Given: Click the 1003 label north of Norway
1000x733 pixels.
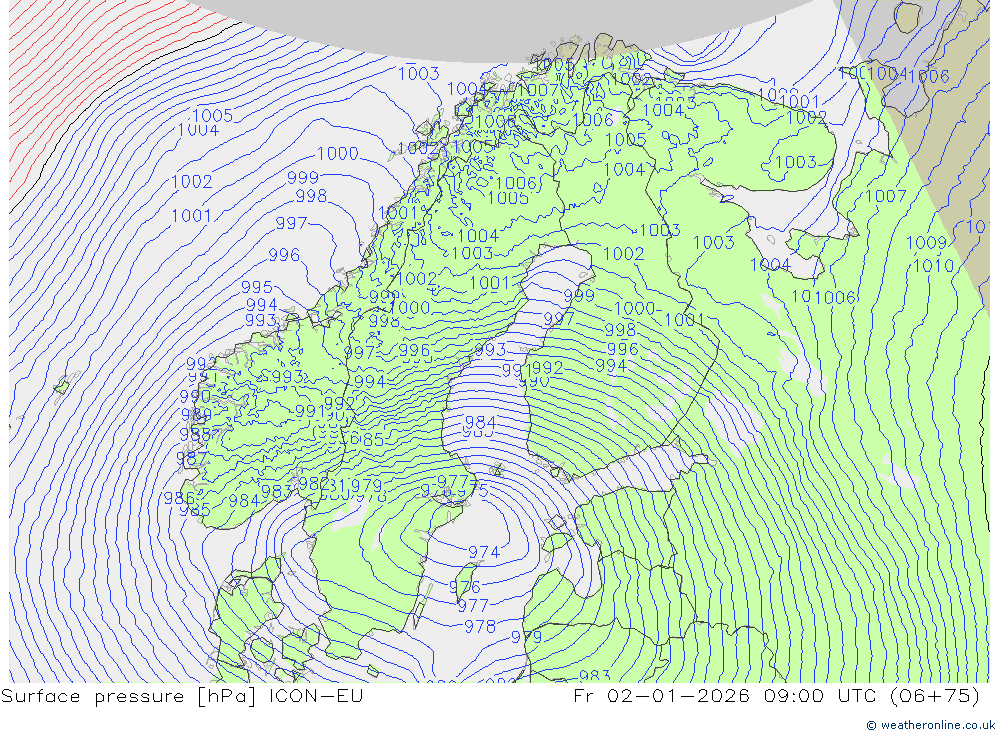Looking at the screenshot, I should (x=418, y=73).
